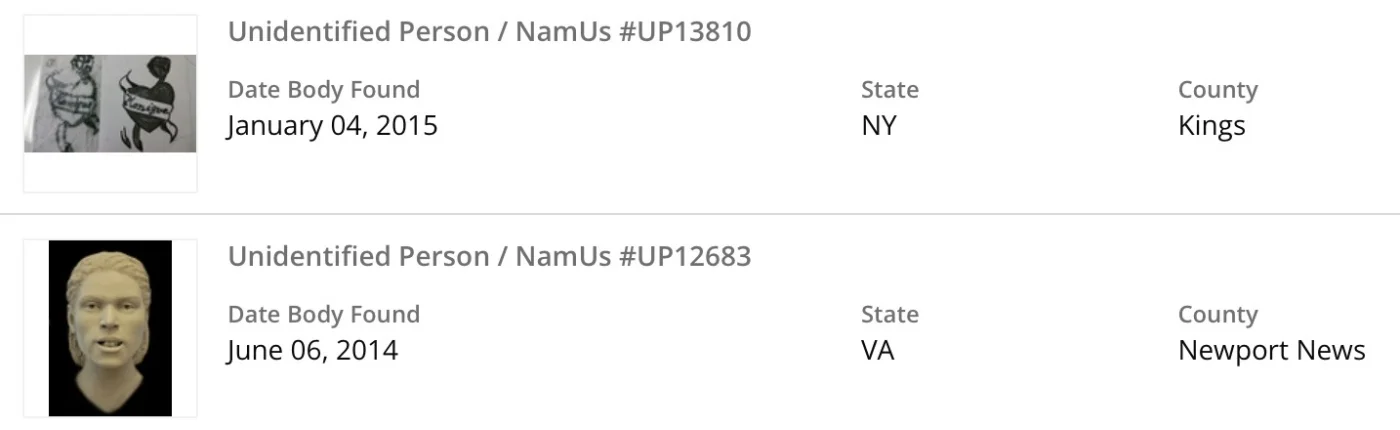This screenshot has height=430, width=1400.
Task: Open the facial reconstruction thumbnail for UP12683
Action: [x=110, y=328]
